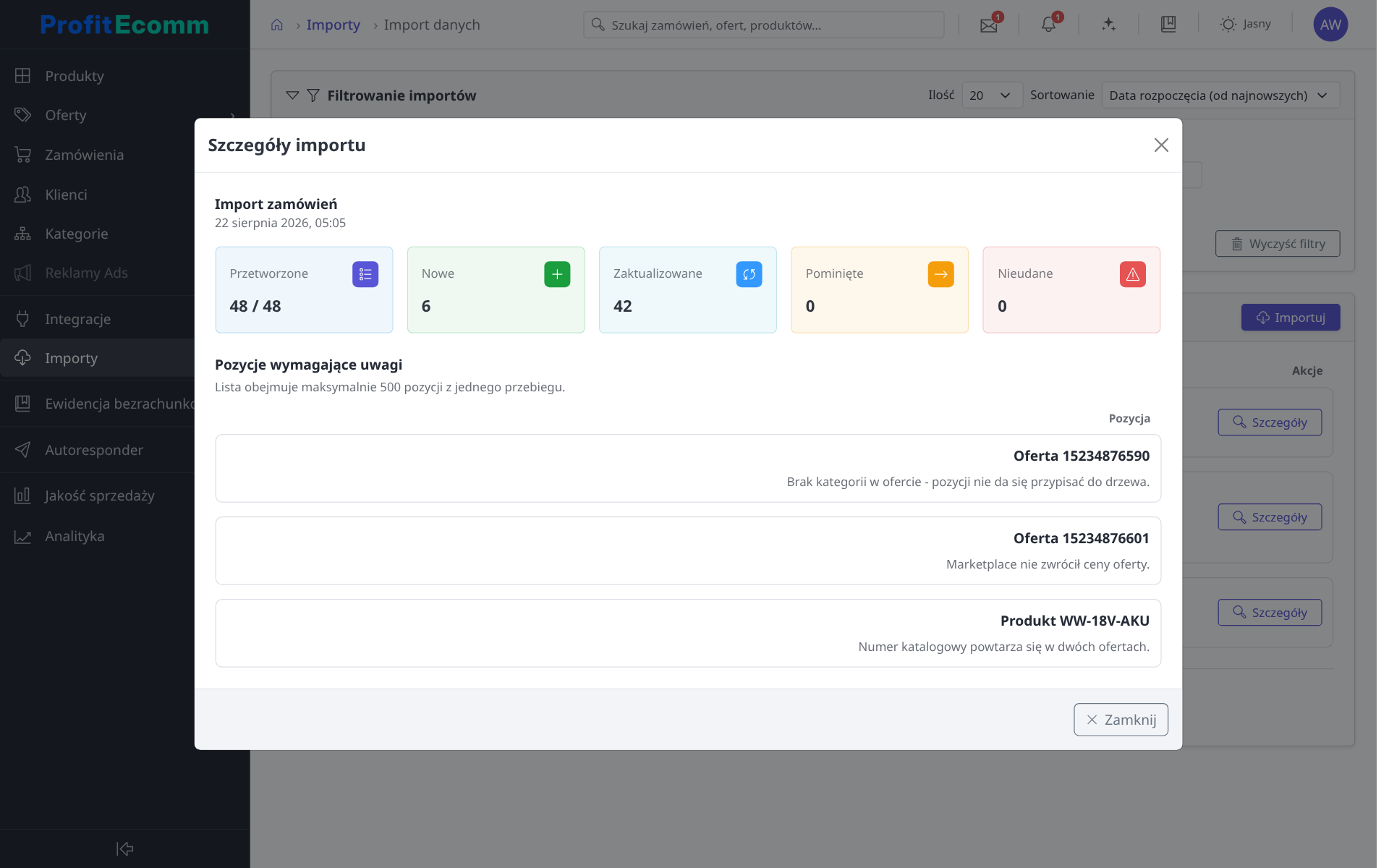The image size is (1389, 868).
Task: Click the Oferta 15234876590 row
Action: pyautogui.click(x=688, y=468)
